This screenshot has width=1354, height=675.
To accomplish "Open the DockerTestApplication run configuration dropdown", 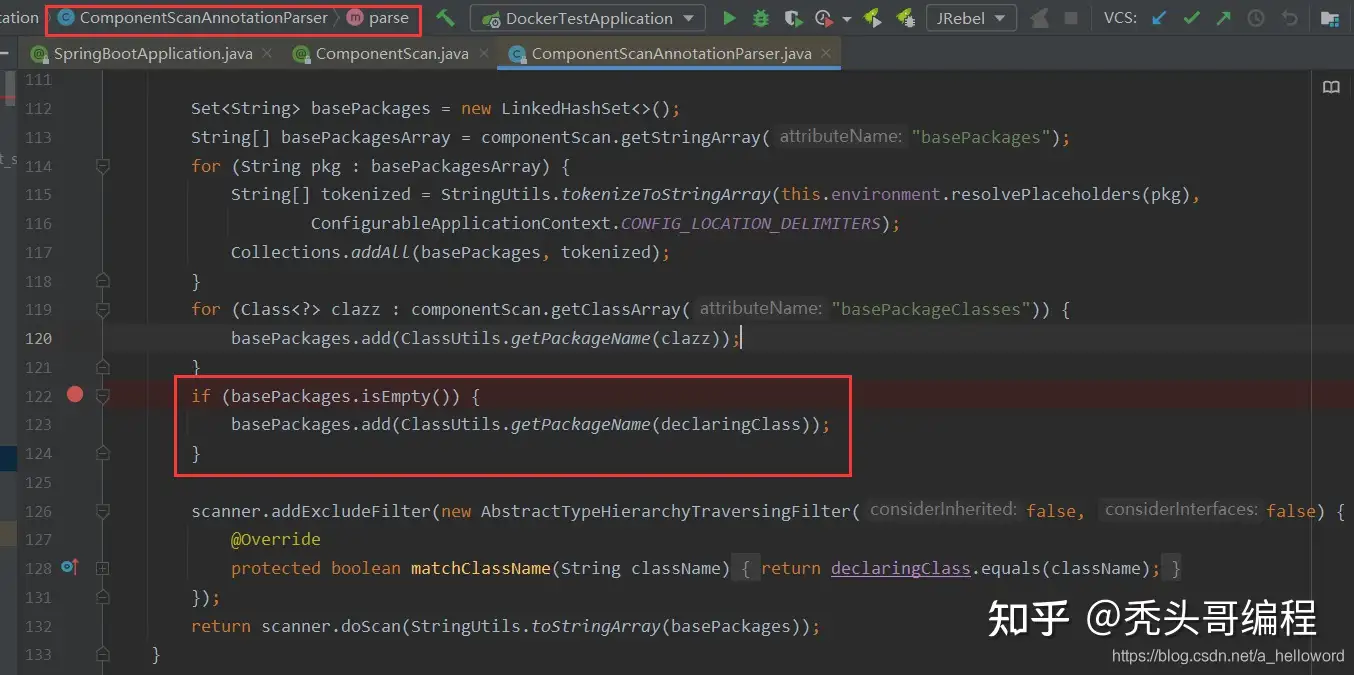I will tap(588, 18).
